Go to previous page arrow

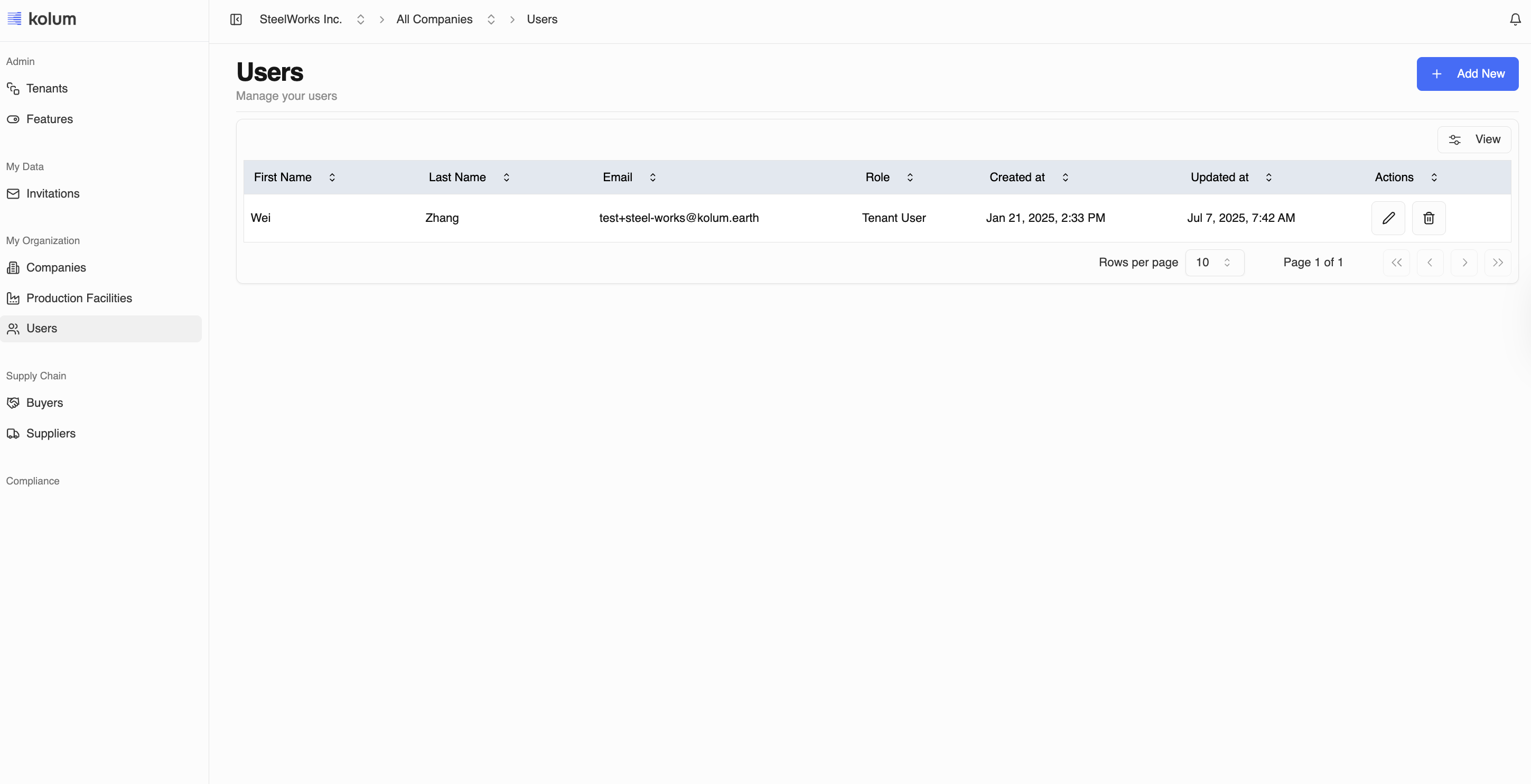(1430, 263)
